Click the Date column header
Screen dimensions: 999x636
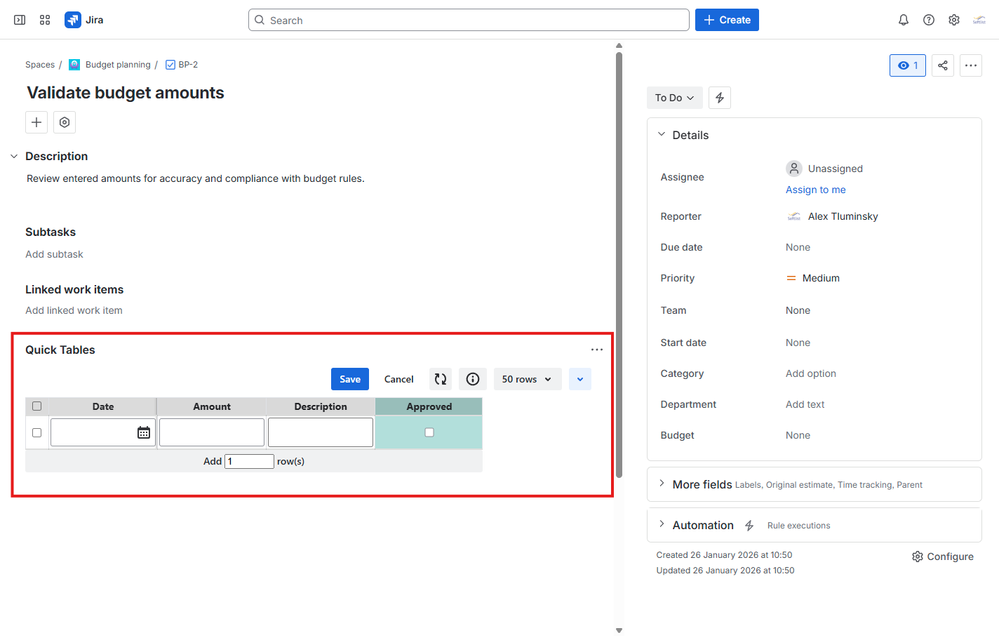coord(103,407)
